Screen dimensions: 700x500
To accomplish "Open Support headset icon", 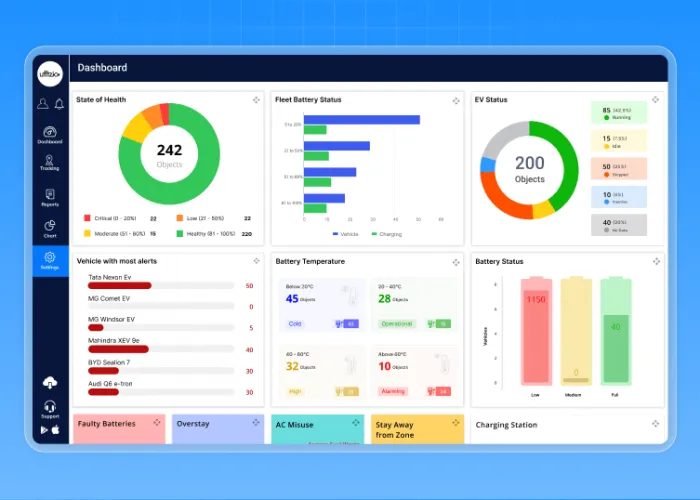I will [x=50, y=406].
